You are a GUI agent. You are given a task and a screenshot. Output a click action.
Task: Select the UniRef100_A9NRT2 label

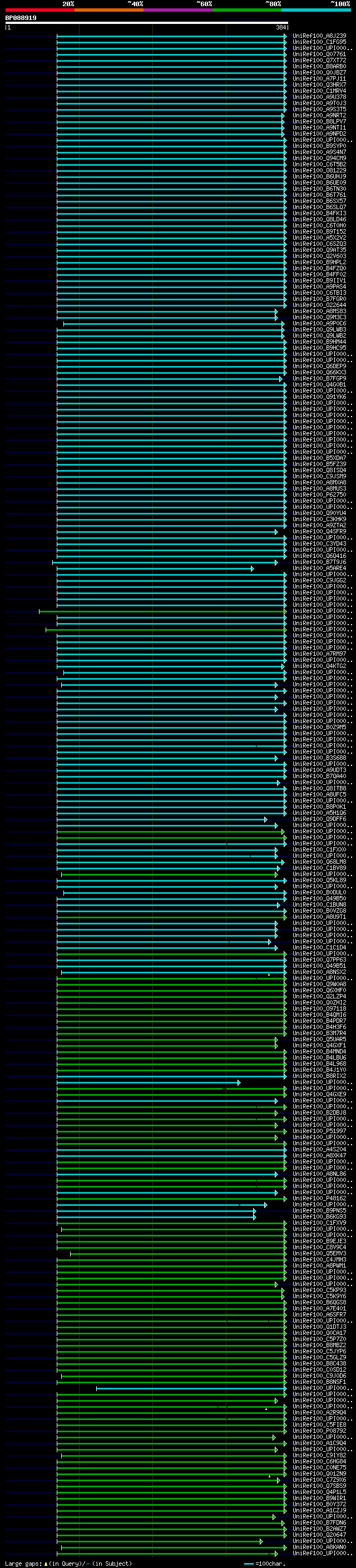[x=319, y=116]
